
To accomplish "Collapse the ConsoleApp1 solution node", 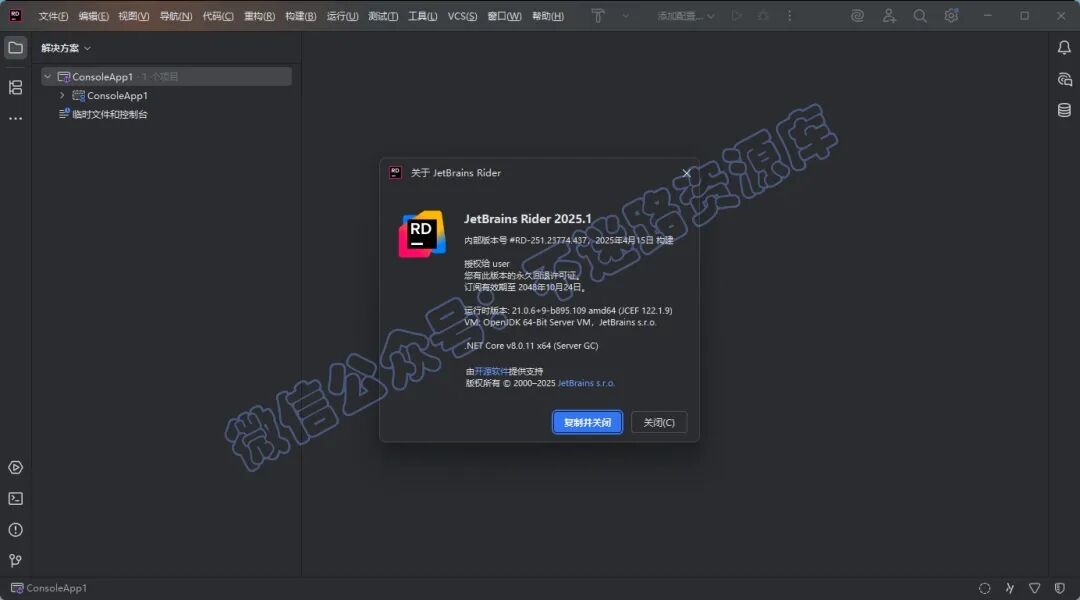I will (x=47, y=76).
